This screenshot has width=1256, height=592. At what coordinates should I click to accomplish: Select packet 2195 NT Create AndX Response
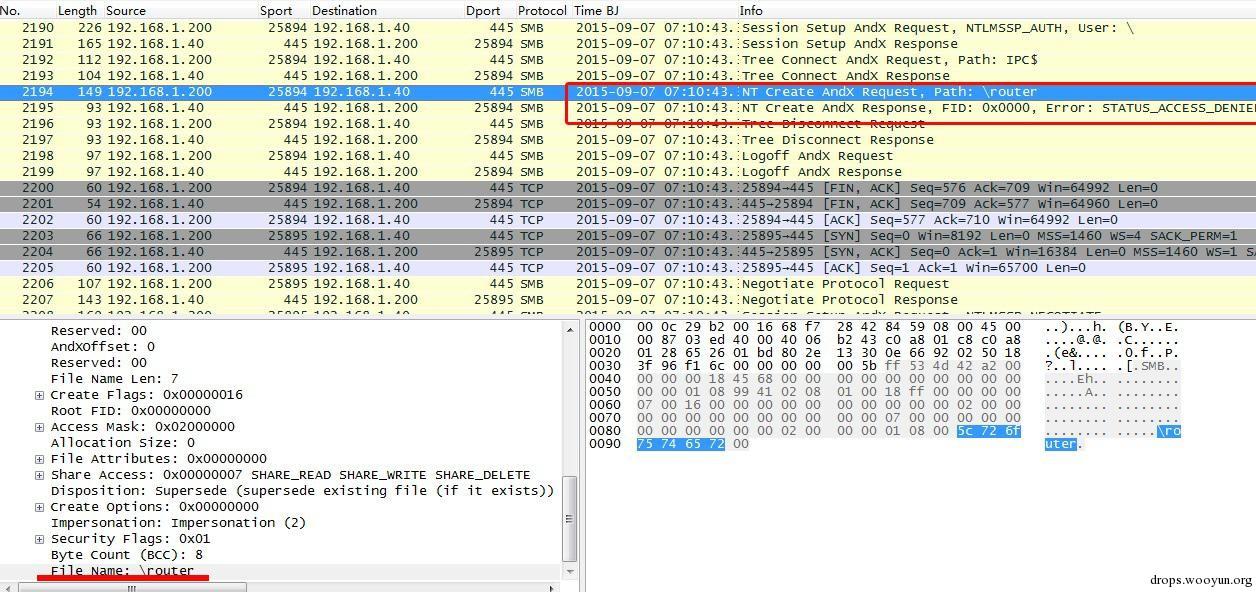click(628, 108)
